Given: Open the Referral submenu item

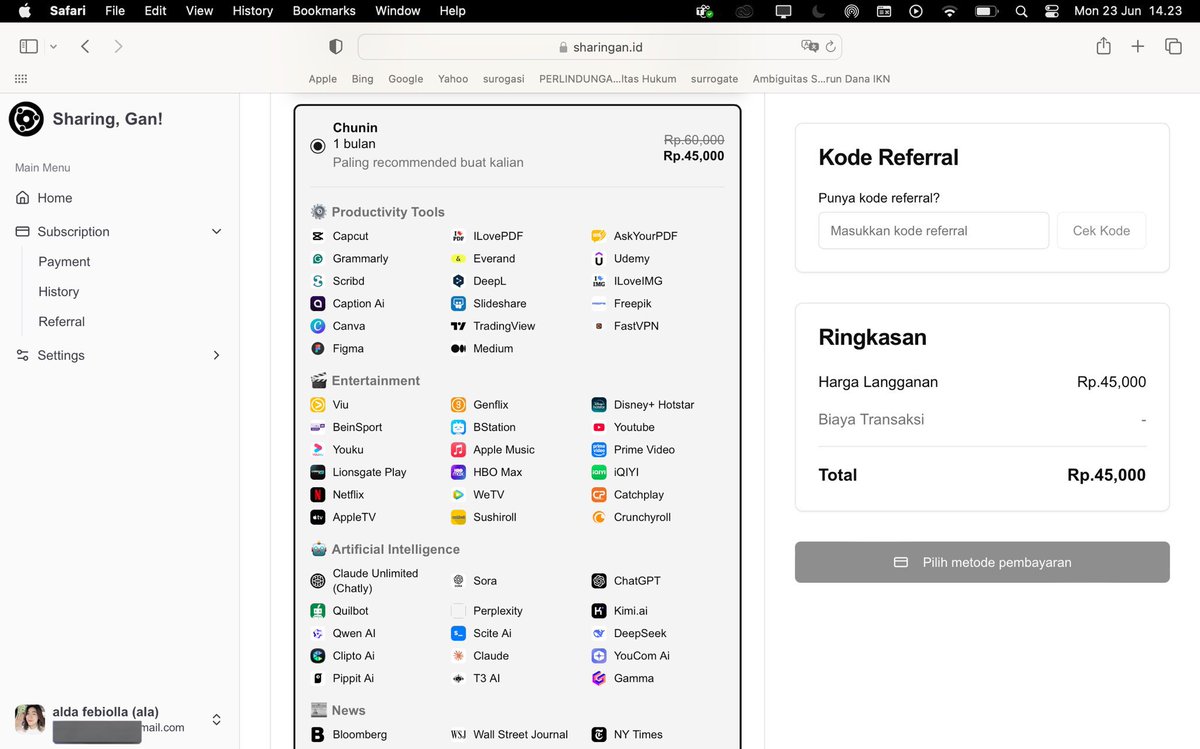Looking at the screenshot, I should pyautogui.click(x=61, y=322).
